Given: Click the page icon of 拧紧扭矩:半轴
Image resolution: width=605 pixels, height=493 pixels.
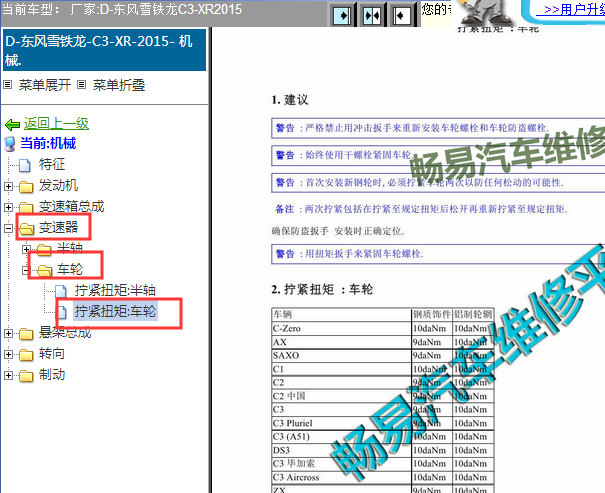Looking at the screenshot, I should tap(61, 291).
